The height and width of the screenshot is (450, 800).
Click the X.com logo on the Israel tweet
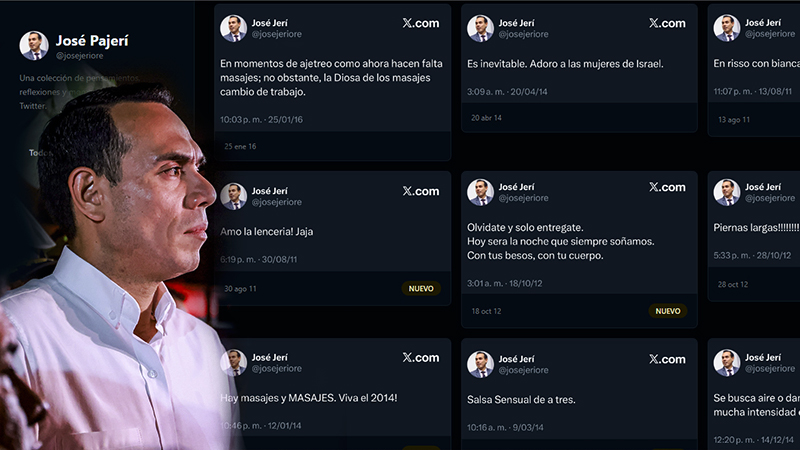pyautogui.click(x=667, y=23)
